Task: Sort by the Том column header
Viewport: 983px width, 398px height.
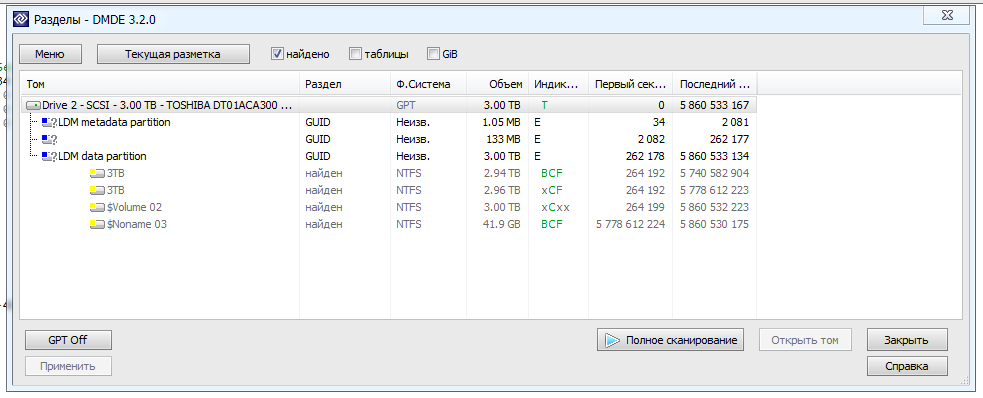Action: pos(160,84)
